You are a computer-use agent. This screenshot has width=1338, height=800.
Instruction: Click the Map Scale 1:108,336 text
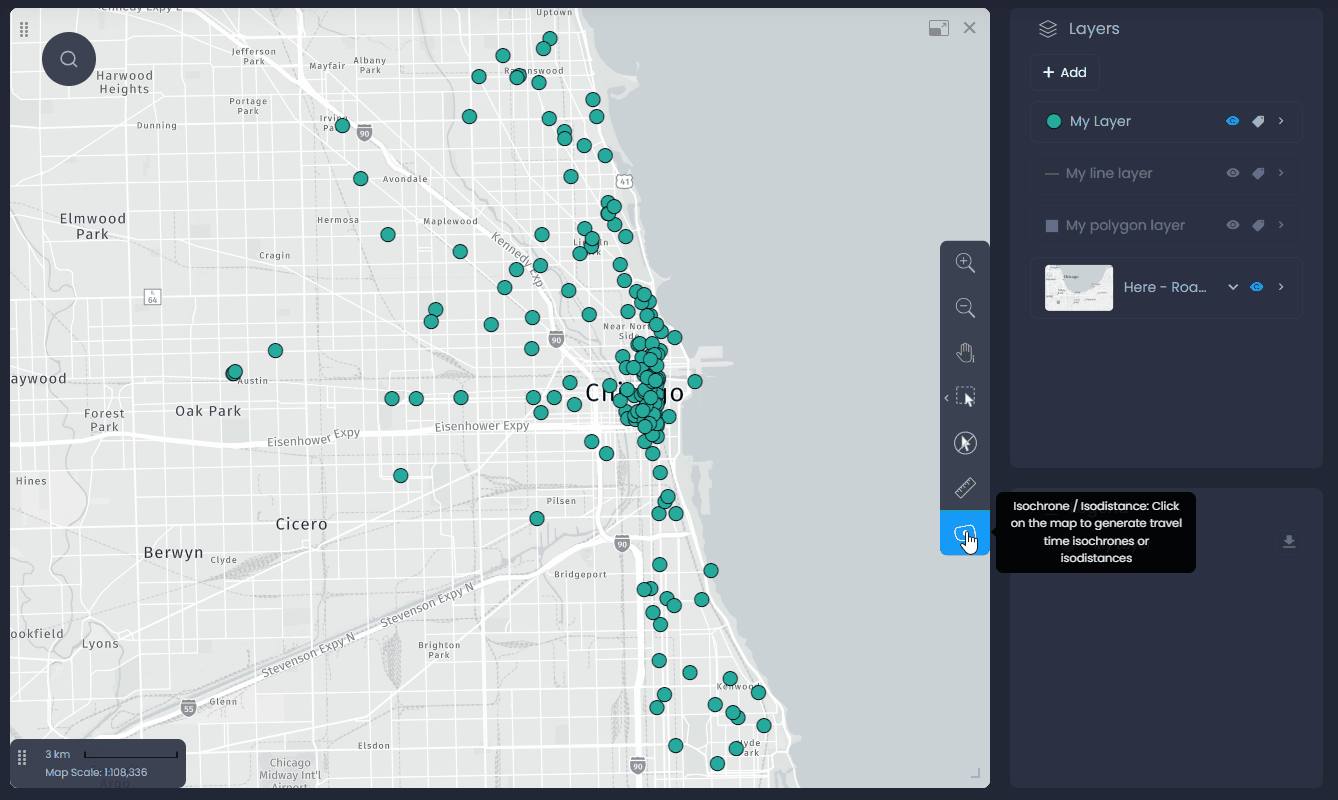(x=96, y=772)
